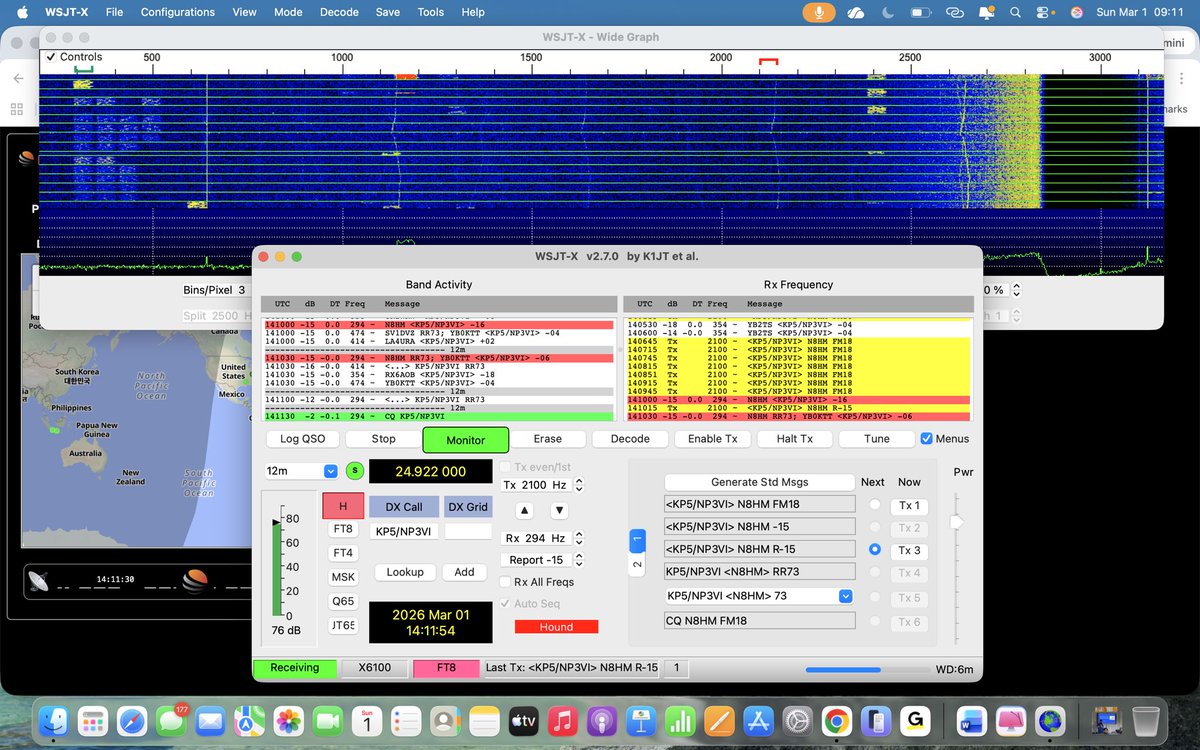Click the Lookup button
This screenshot has height=750, width=1200.
click(405, 572)
